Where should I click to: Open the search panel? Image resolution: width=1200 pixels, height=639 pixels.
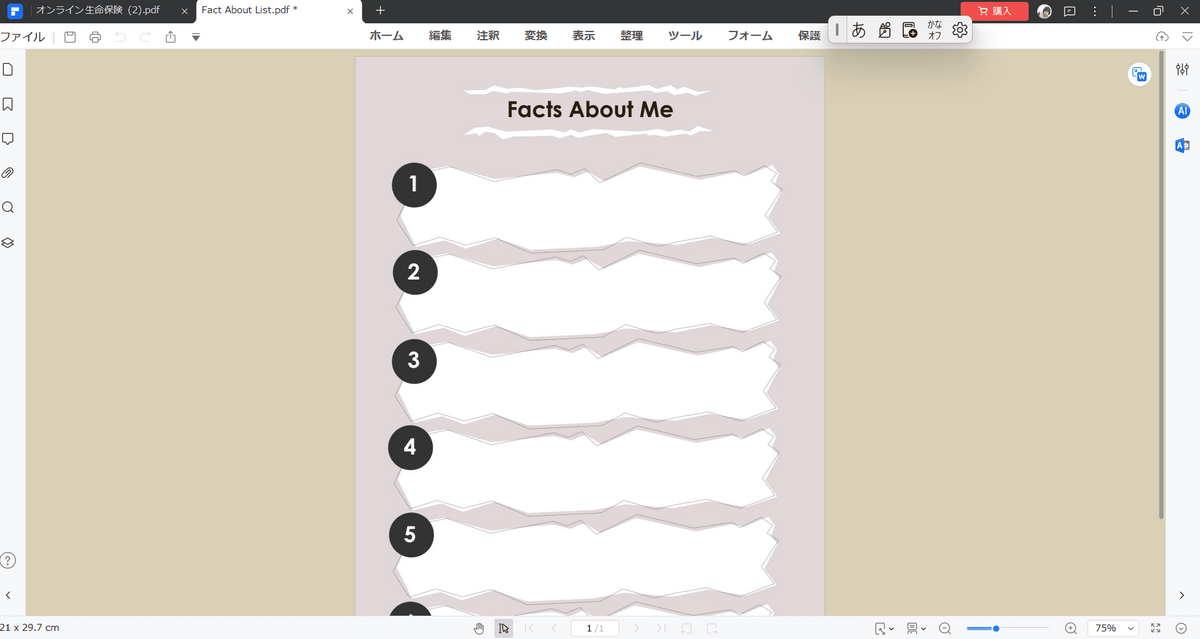9,207
